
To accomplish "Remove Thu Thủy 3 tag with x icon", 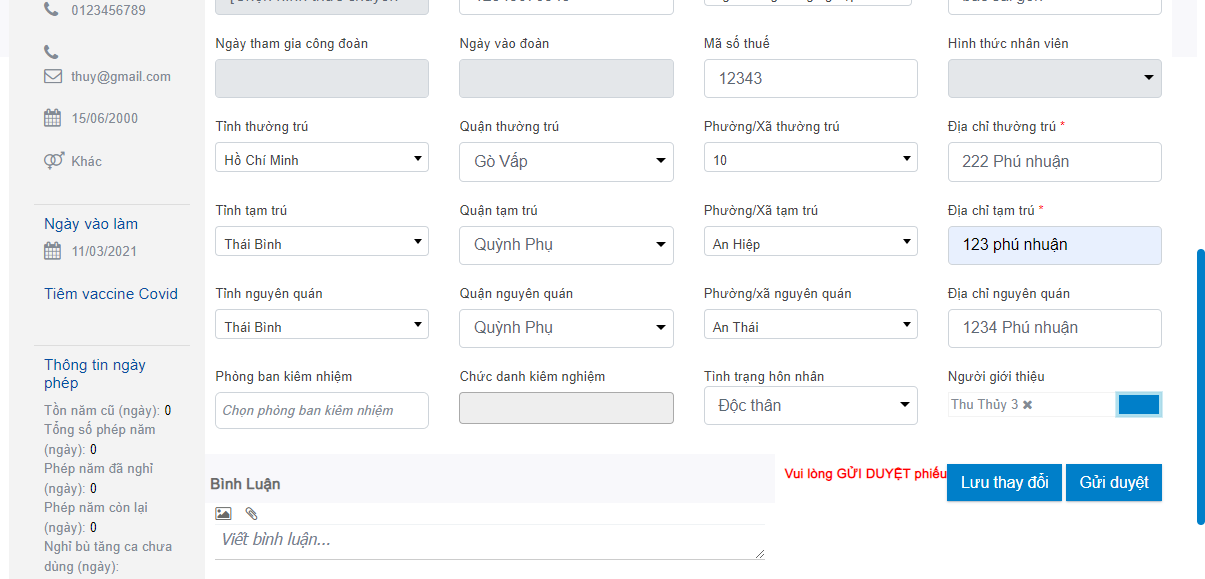I will (1027, 405).
